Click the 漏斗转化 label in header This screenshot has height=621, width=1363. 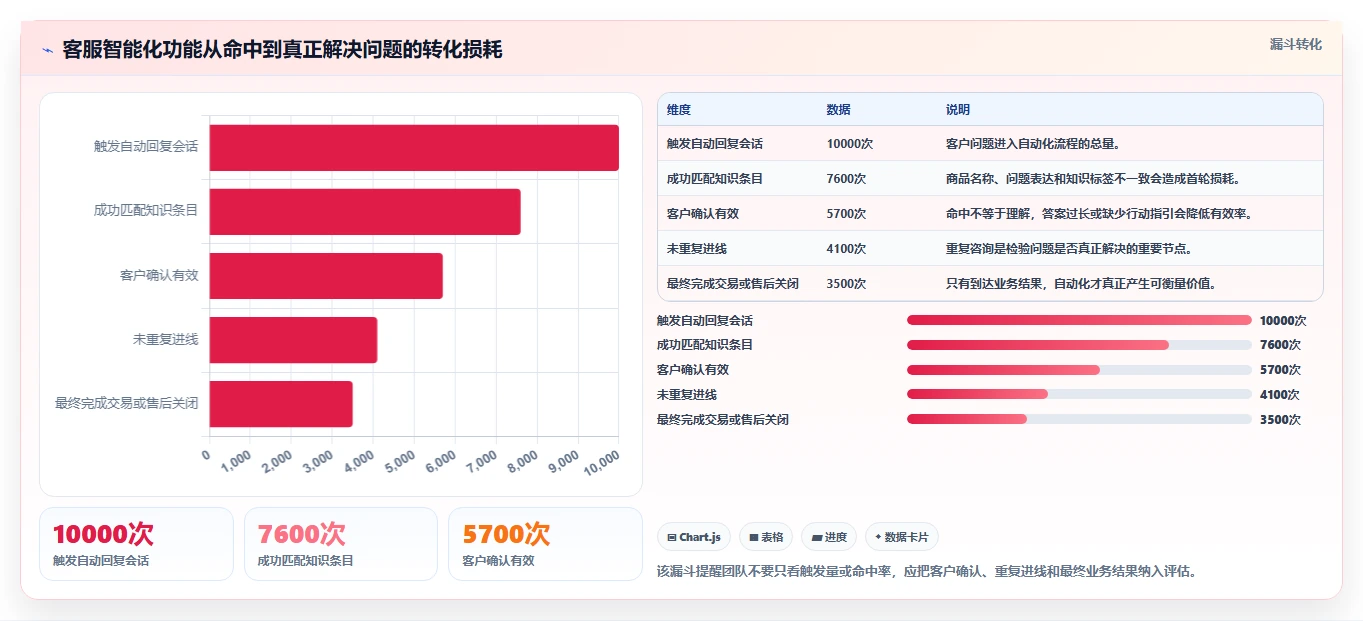(1295, 44)
